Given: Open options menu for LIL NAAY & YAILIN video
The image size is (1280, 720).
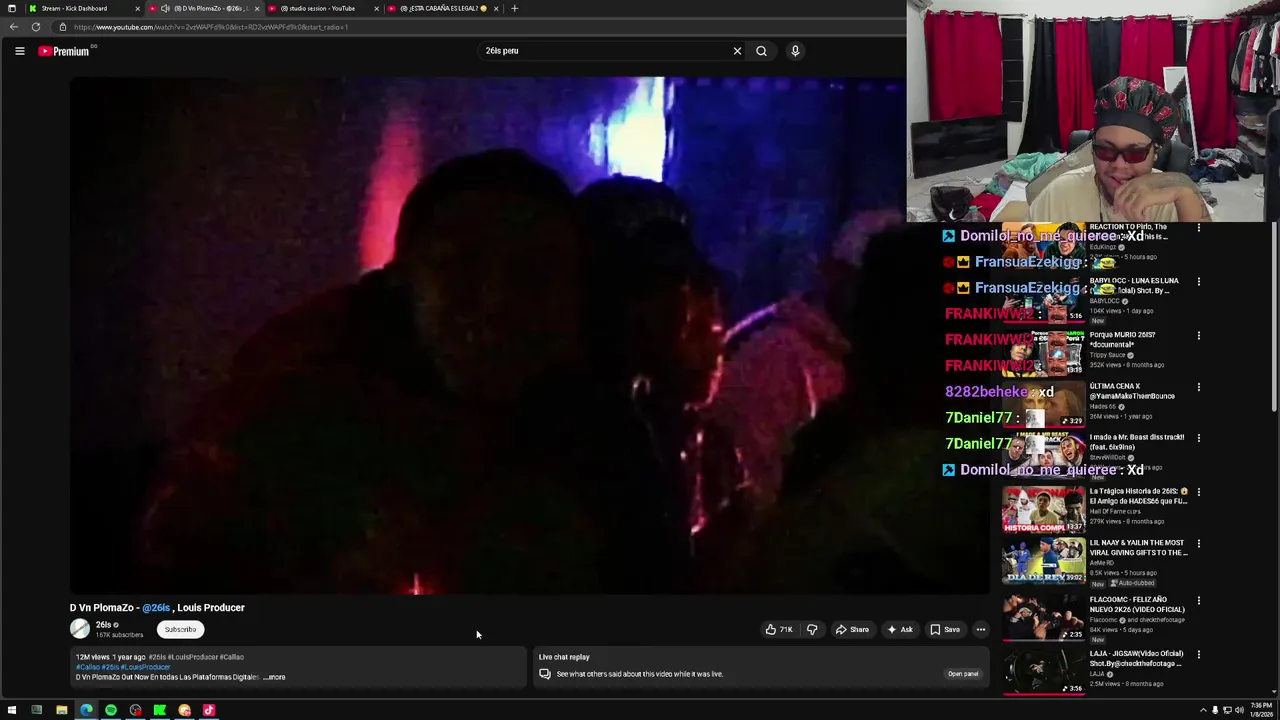Looking at the screenshot, I should [x=1199, y=544].
